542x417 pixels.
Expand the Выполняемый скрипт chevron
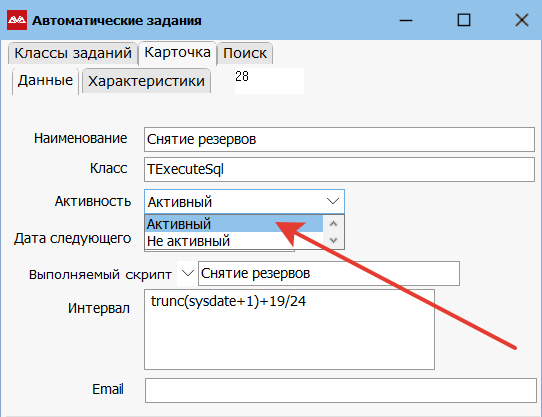pos(188,274)
